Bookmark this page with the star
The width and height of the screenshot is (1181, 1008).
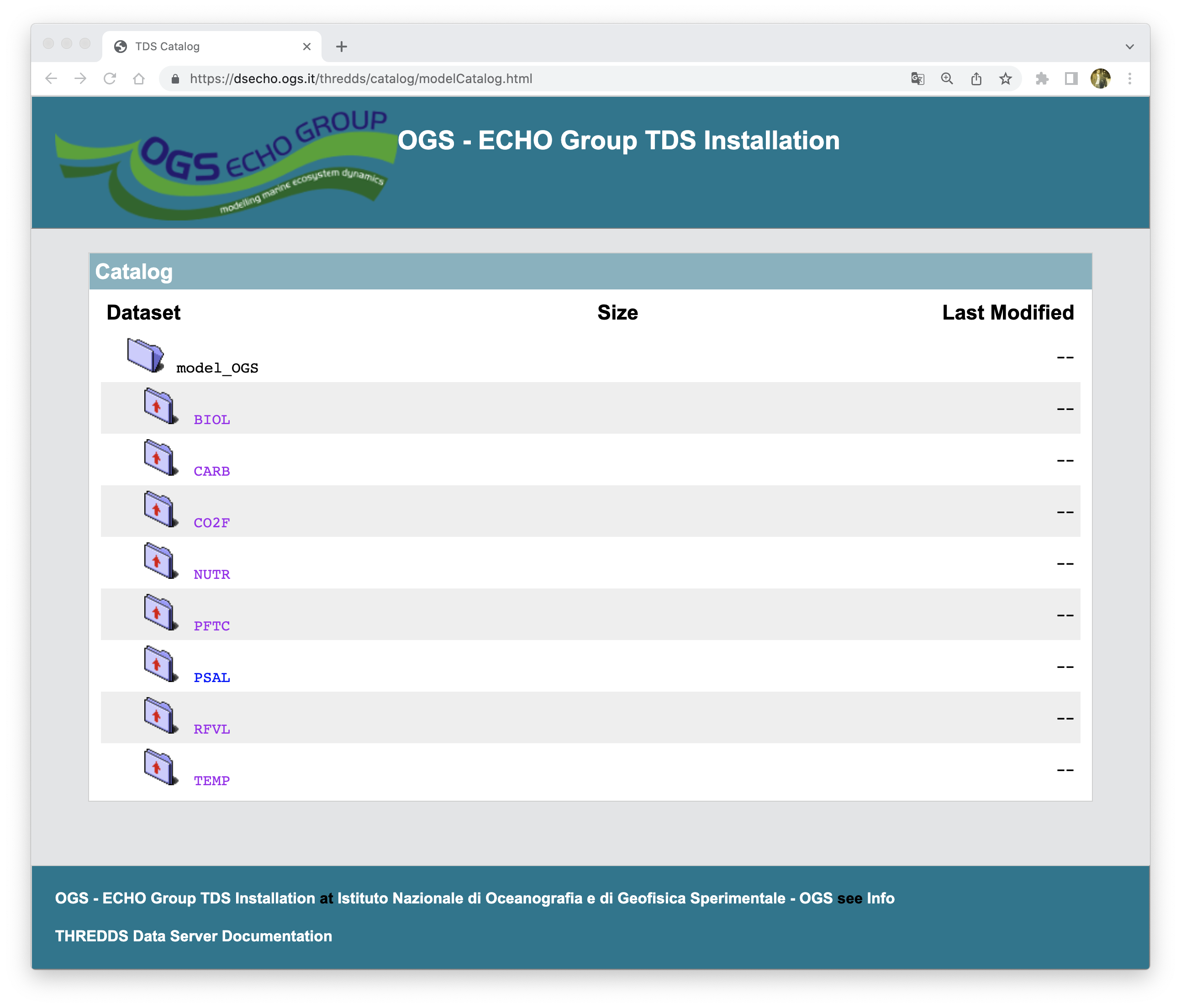[x=1006, y=79]
